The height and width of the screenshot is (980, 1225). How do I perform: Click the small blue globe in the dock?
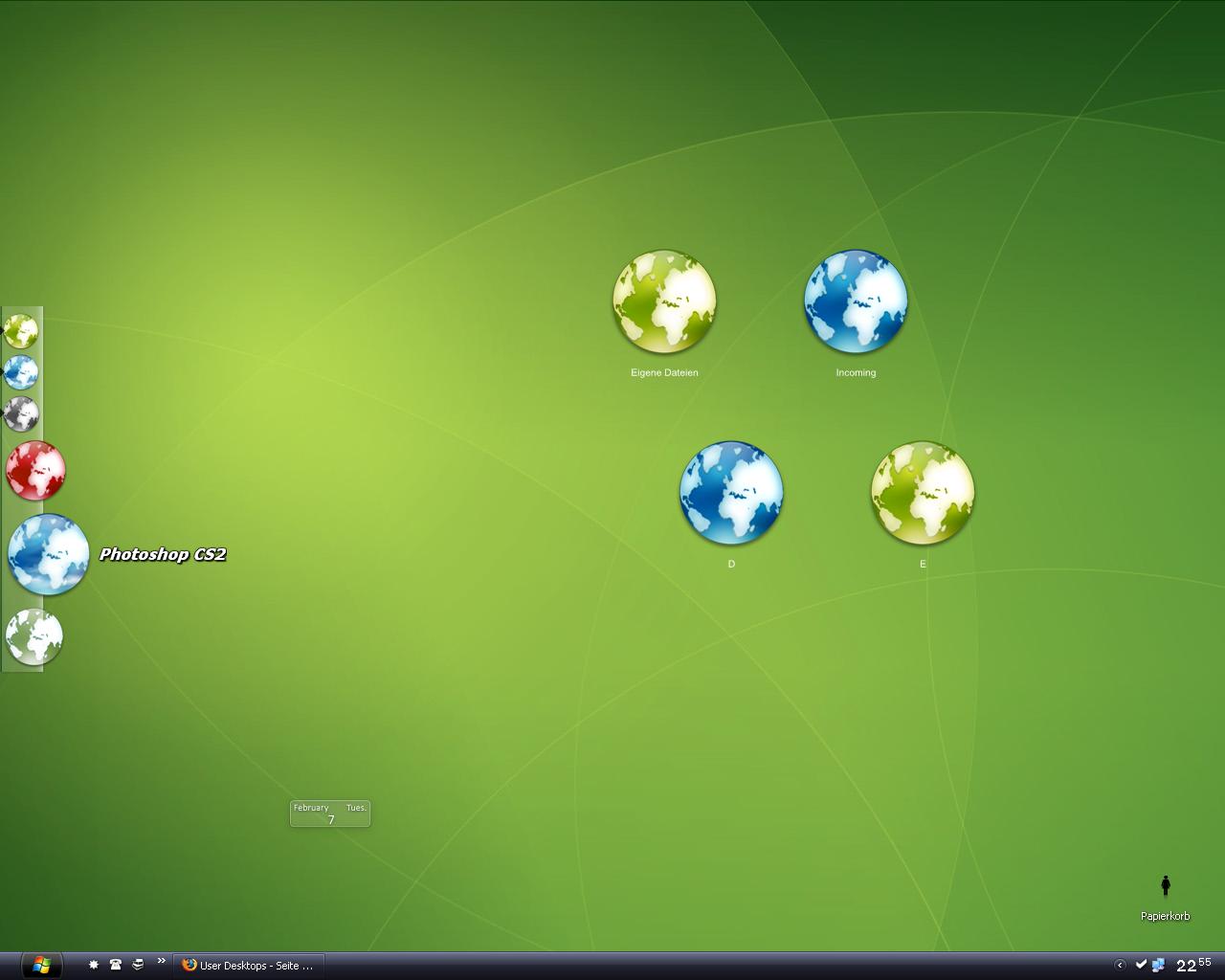20,372
